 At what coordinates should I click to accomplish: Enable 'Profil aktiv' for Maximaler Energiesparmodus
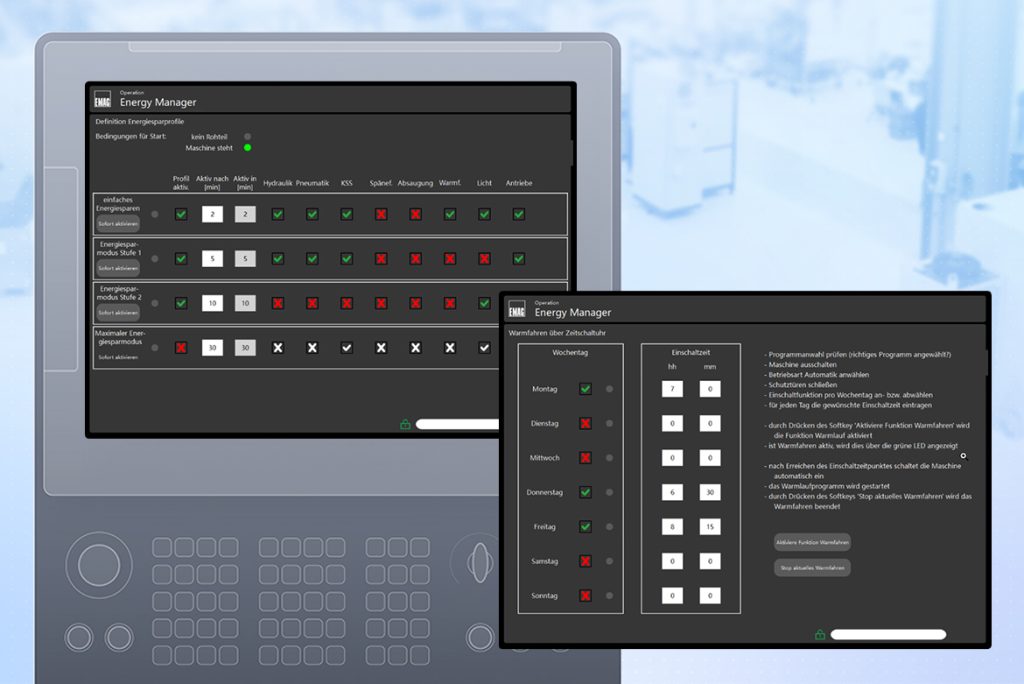[181, 347]
